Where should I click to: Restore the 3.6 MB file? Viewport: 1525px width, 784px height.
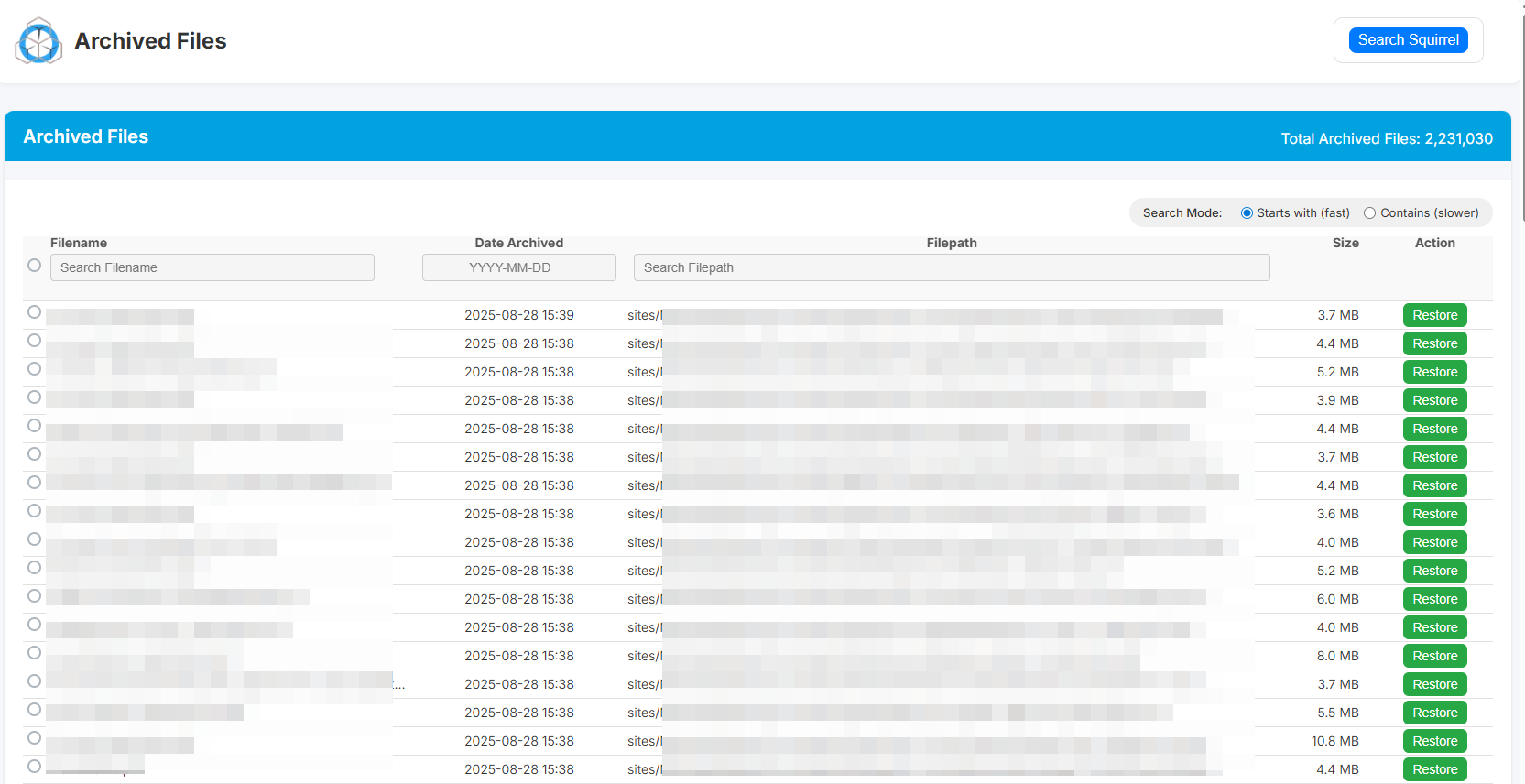coord(1434,514)
